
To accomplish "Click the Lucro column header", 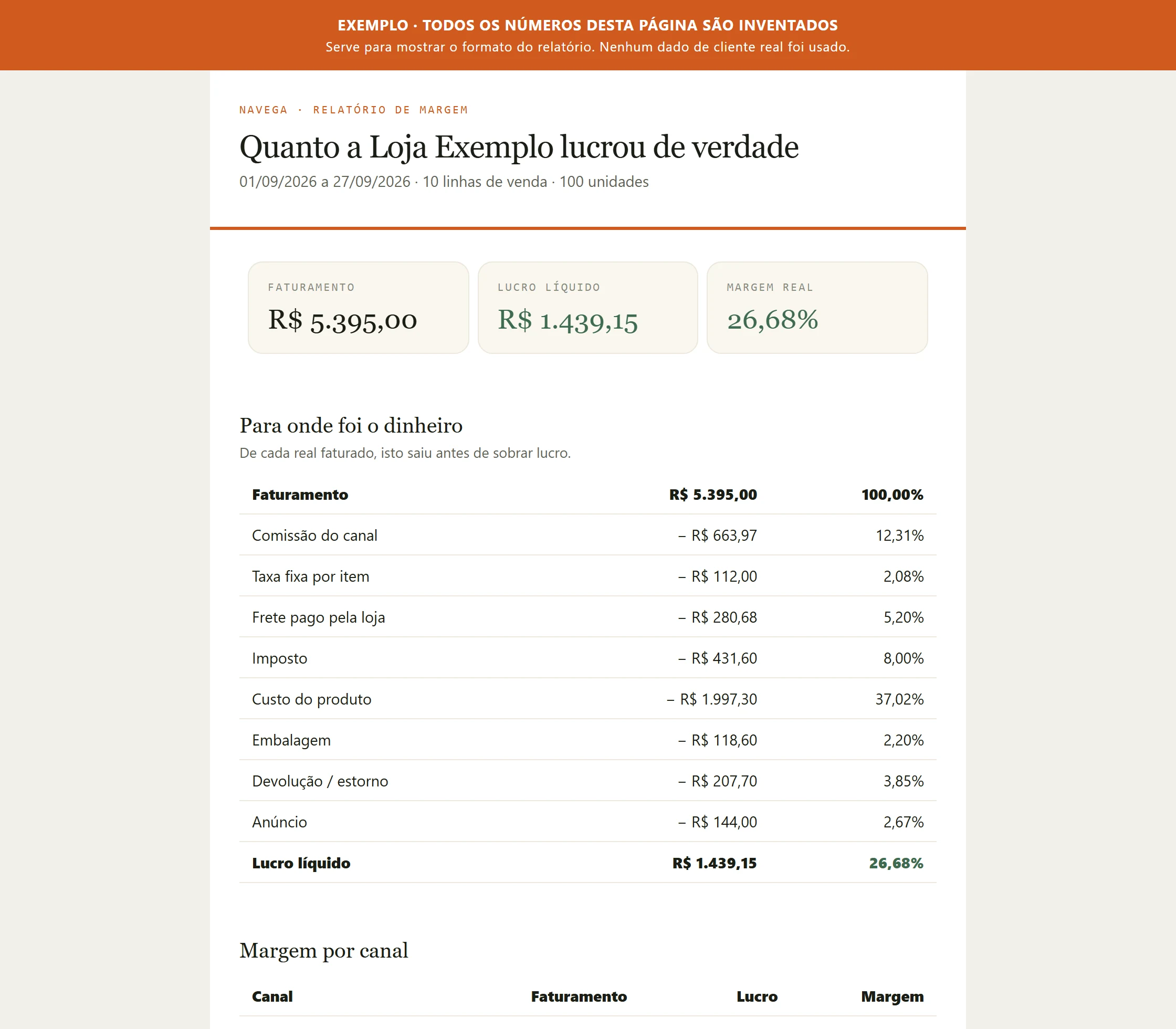I will pyautogui.click(x=757, y=996).
